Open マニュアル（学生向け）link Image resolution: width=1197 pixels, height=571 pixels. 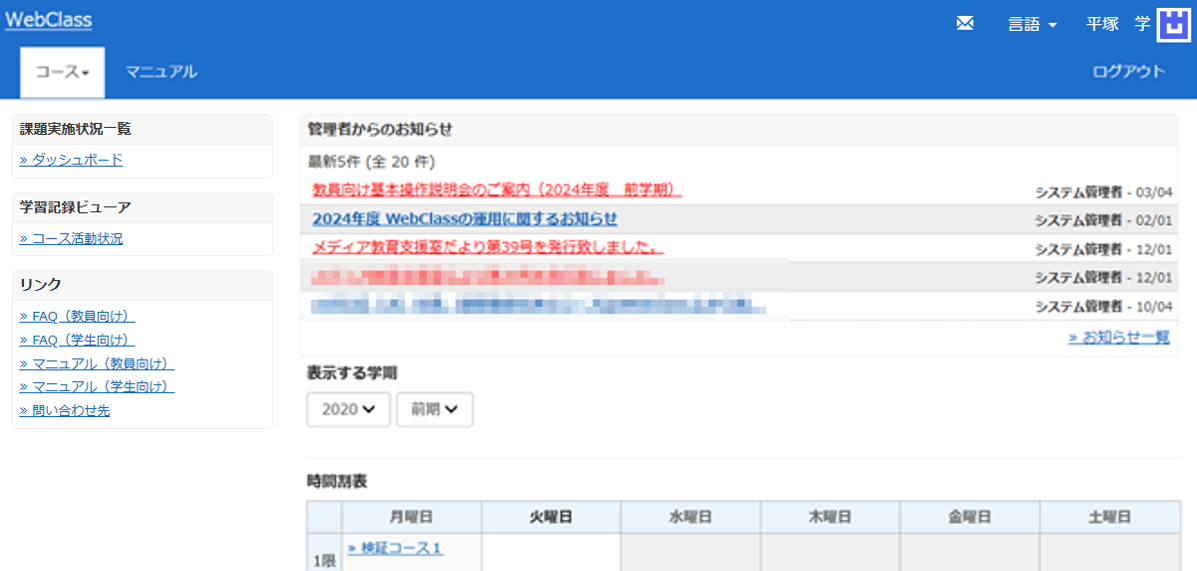96,386
